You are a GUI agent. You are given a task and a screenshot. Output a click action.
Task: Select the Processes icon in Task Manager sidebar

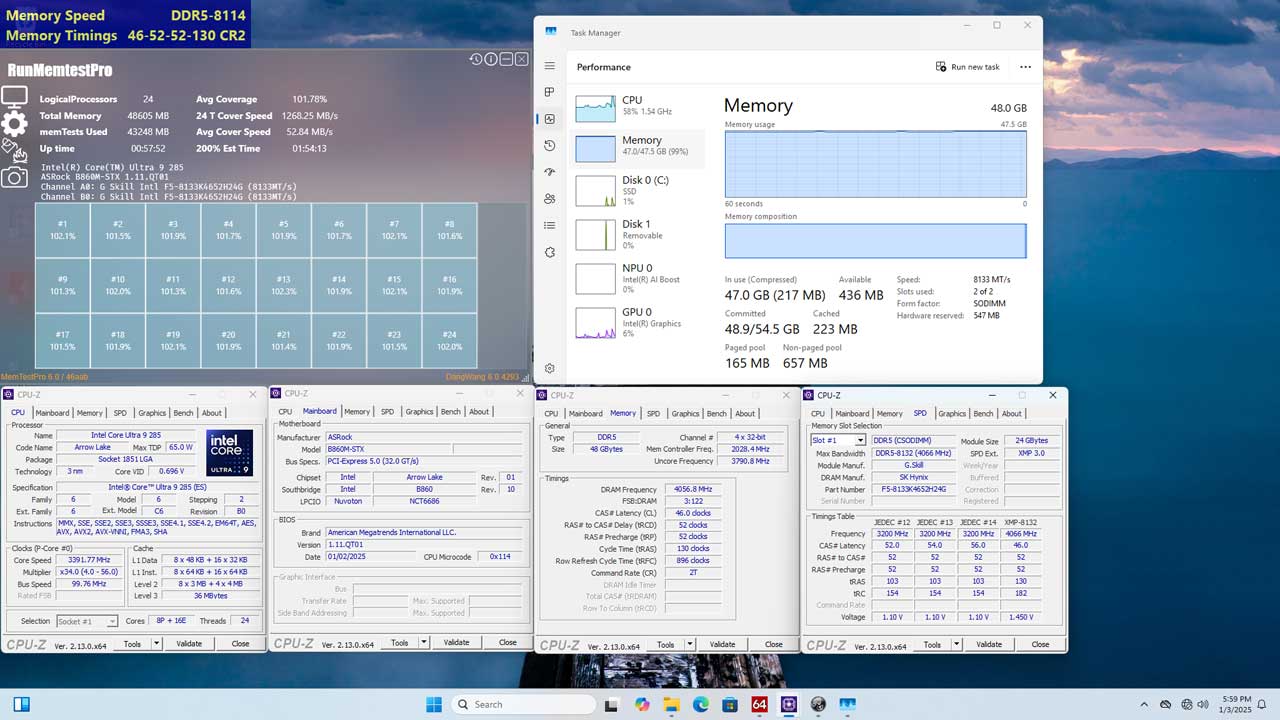click(549, 92)
